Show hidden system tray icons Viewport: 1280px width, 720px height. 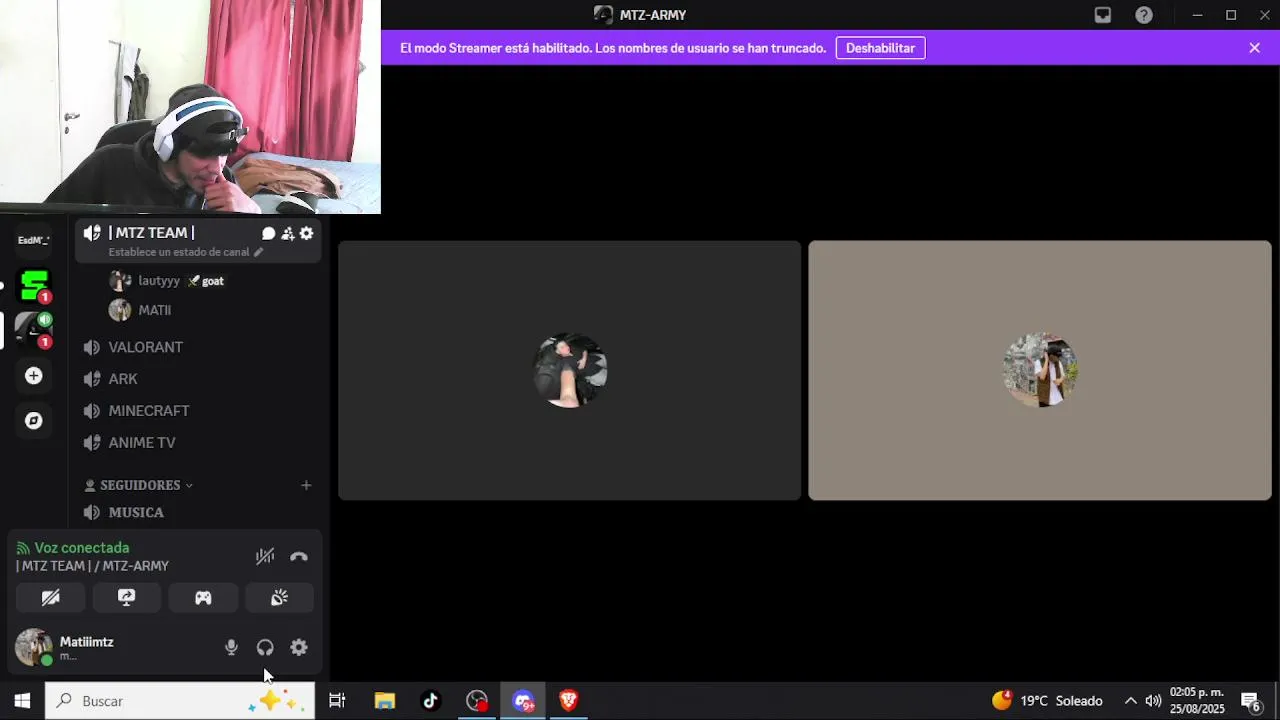[x=1130, y=701]
